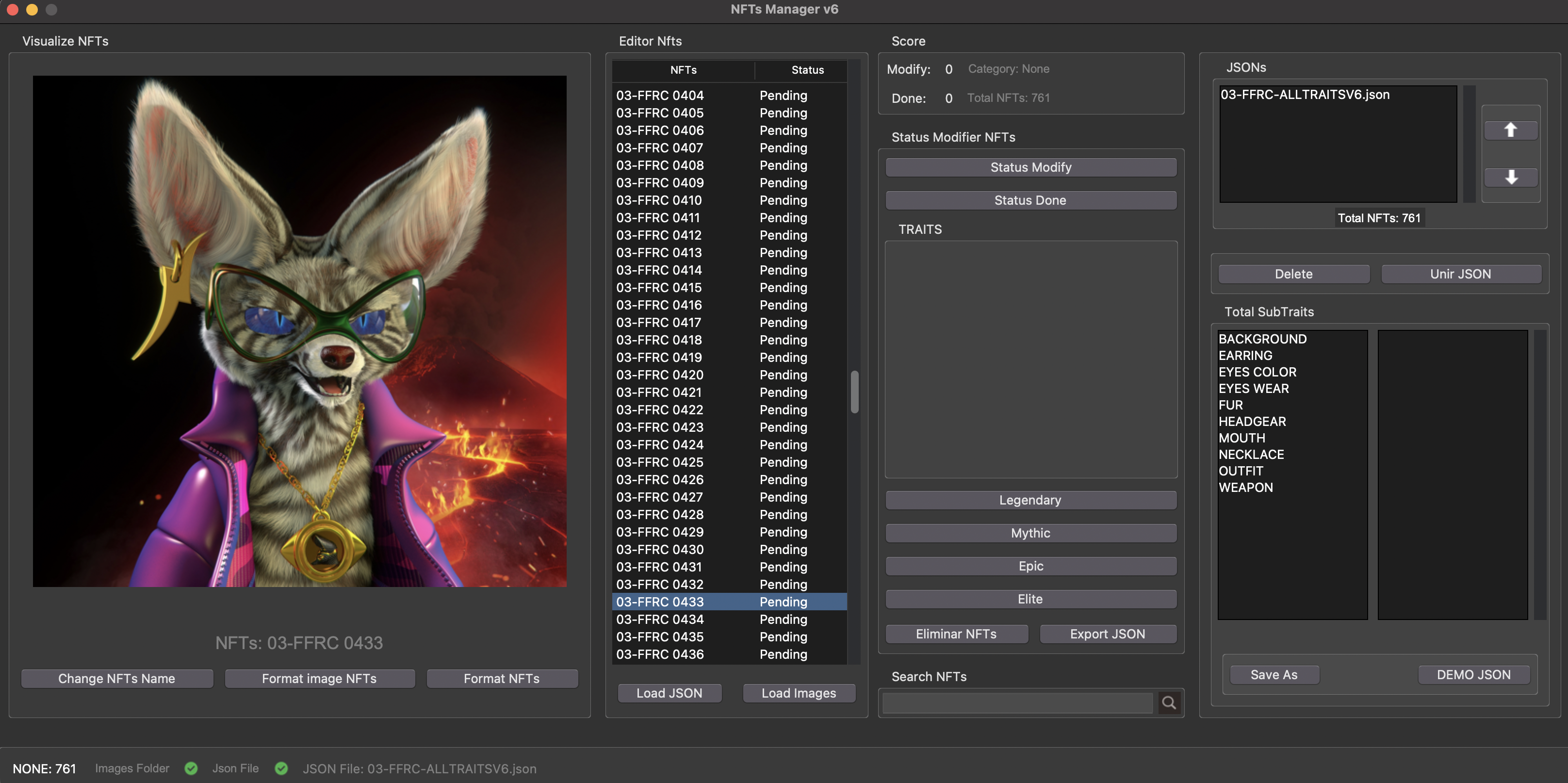This screenshot has width=1568, height=783.
Task: Select row 03-FFRC 0416
Action: (729, 305)
